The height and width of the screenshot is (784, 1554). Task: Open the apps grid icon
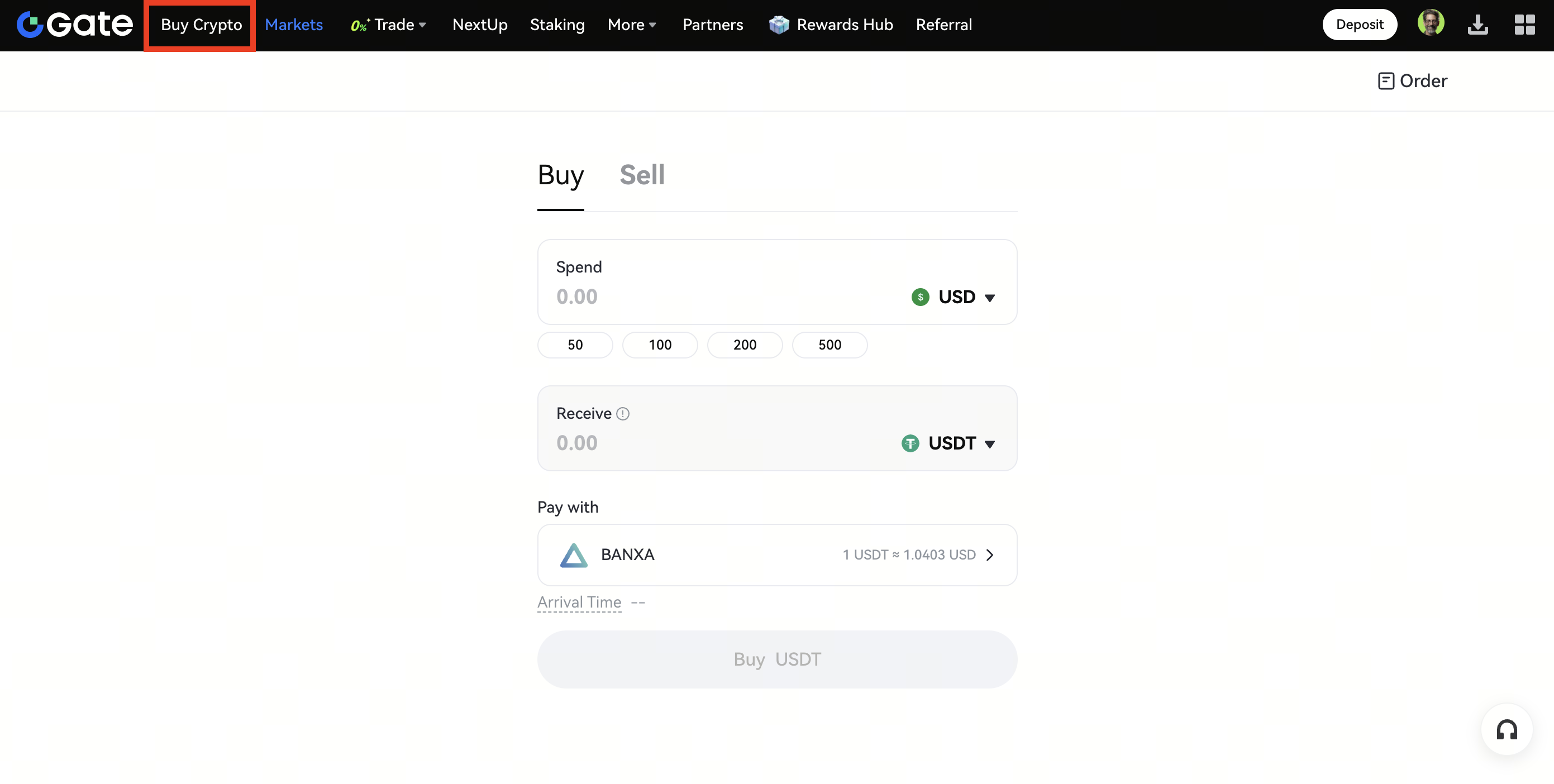click(1524, 25)
